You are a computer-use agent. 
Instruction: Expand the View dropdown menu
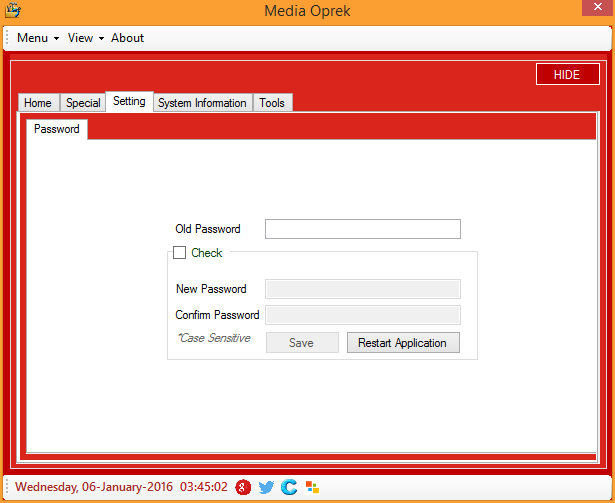point(86,38)
